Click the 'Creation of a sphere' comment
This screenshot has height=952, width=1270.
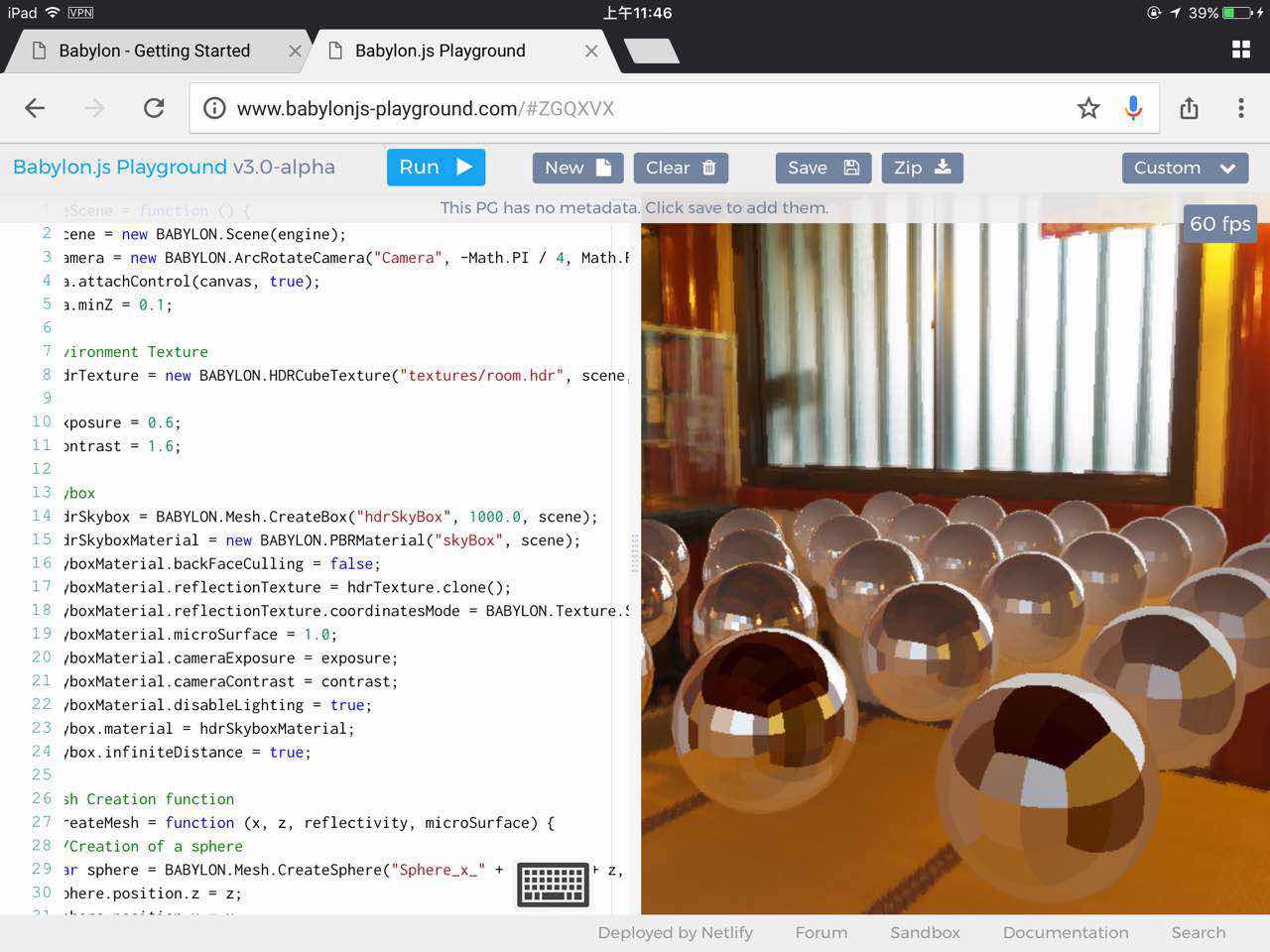pos(154,846)
